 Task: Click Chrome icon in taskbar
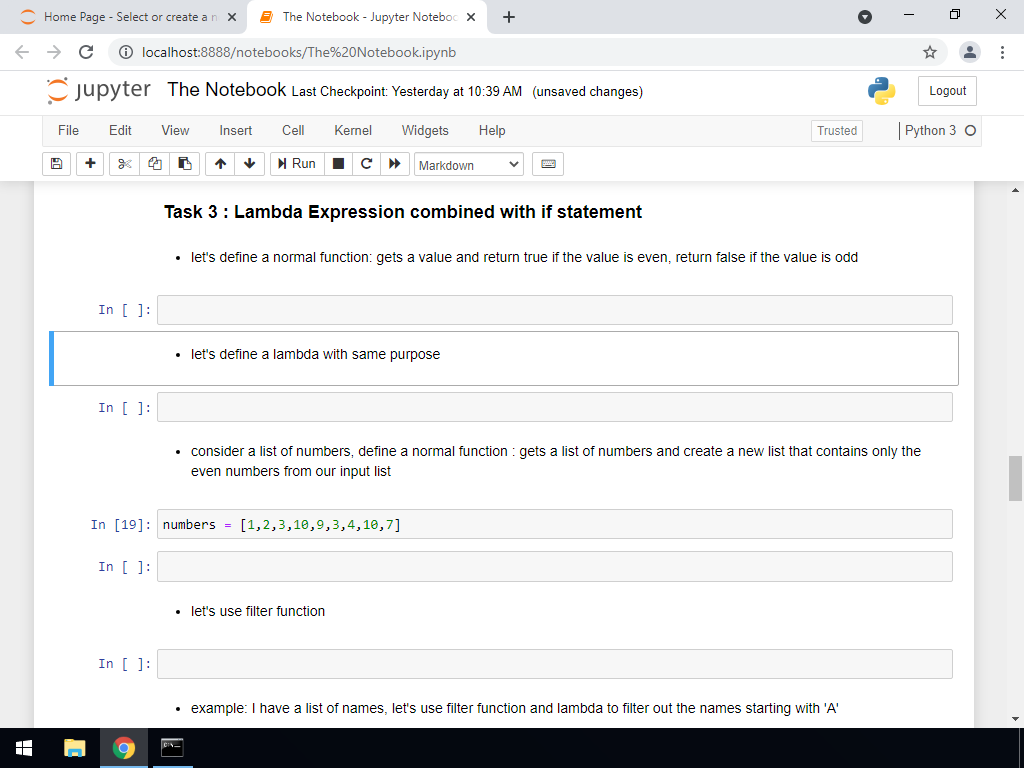click(x=123, y=748)
